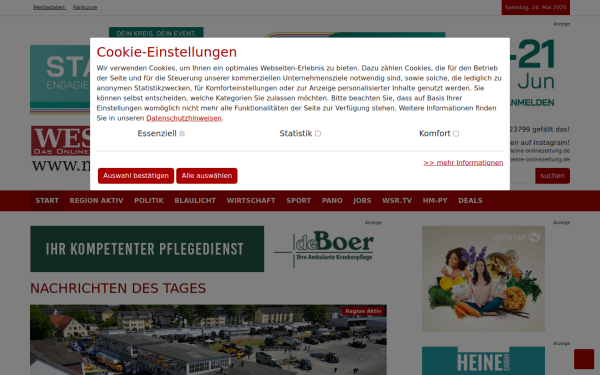Click the 'DEIN KREIS. DEIN EVENT.' banner
Screen dimensions: 600x375
point(156,33)
